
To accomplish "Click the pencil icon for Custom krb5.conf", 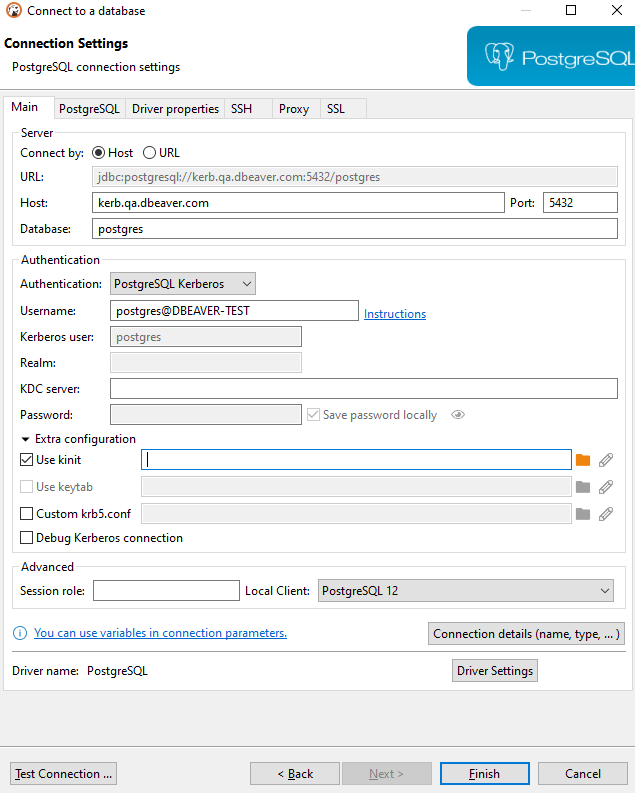I will [606, 514].
